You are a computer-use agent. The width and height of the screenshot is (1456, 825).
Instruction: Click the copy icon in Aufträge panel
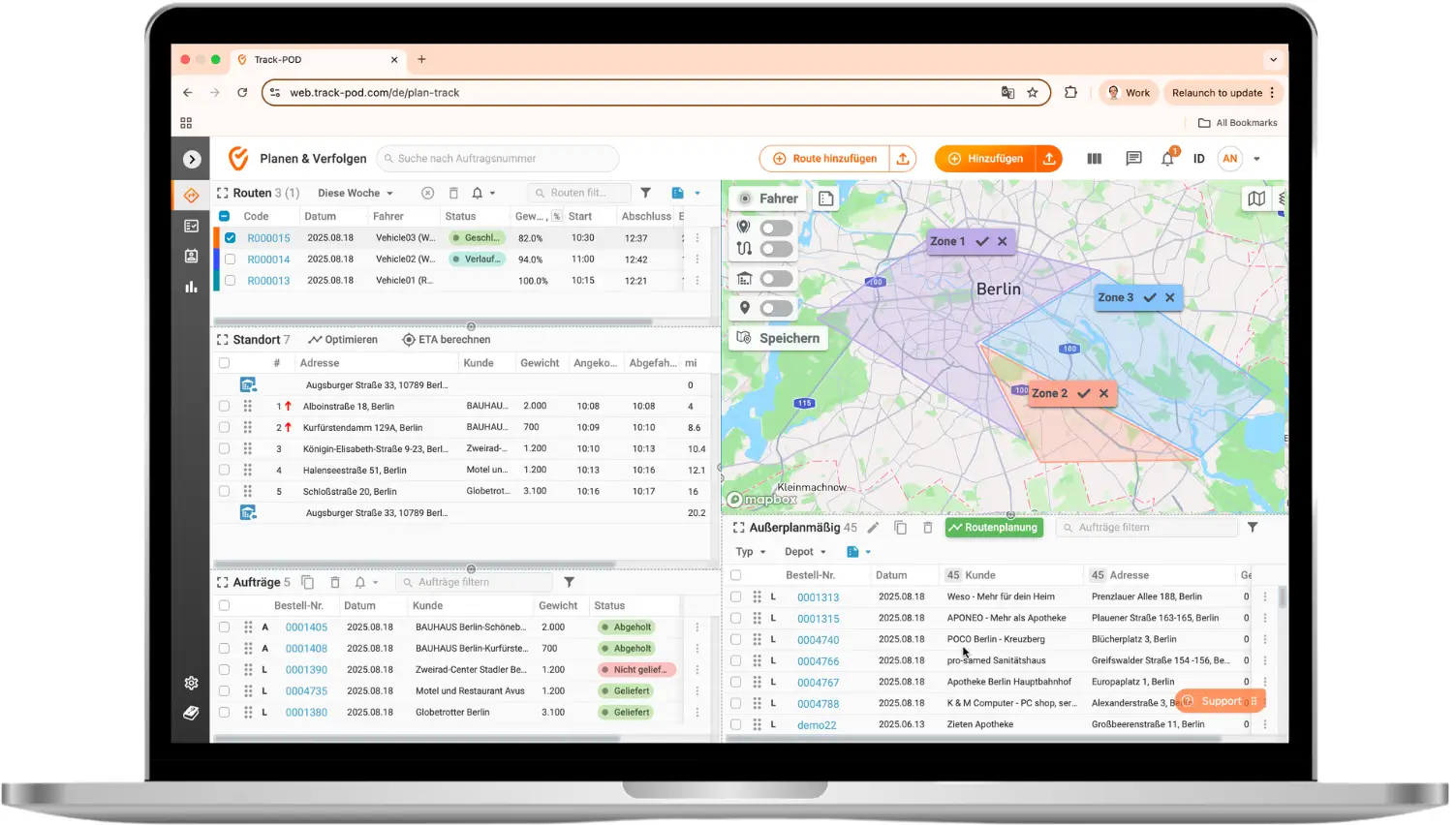pos(308,582)
